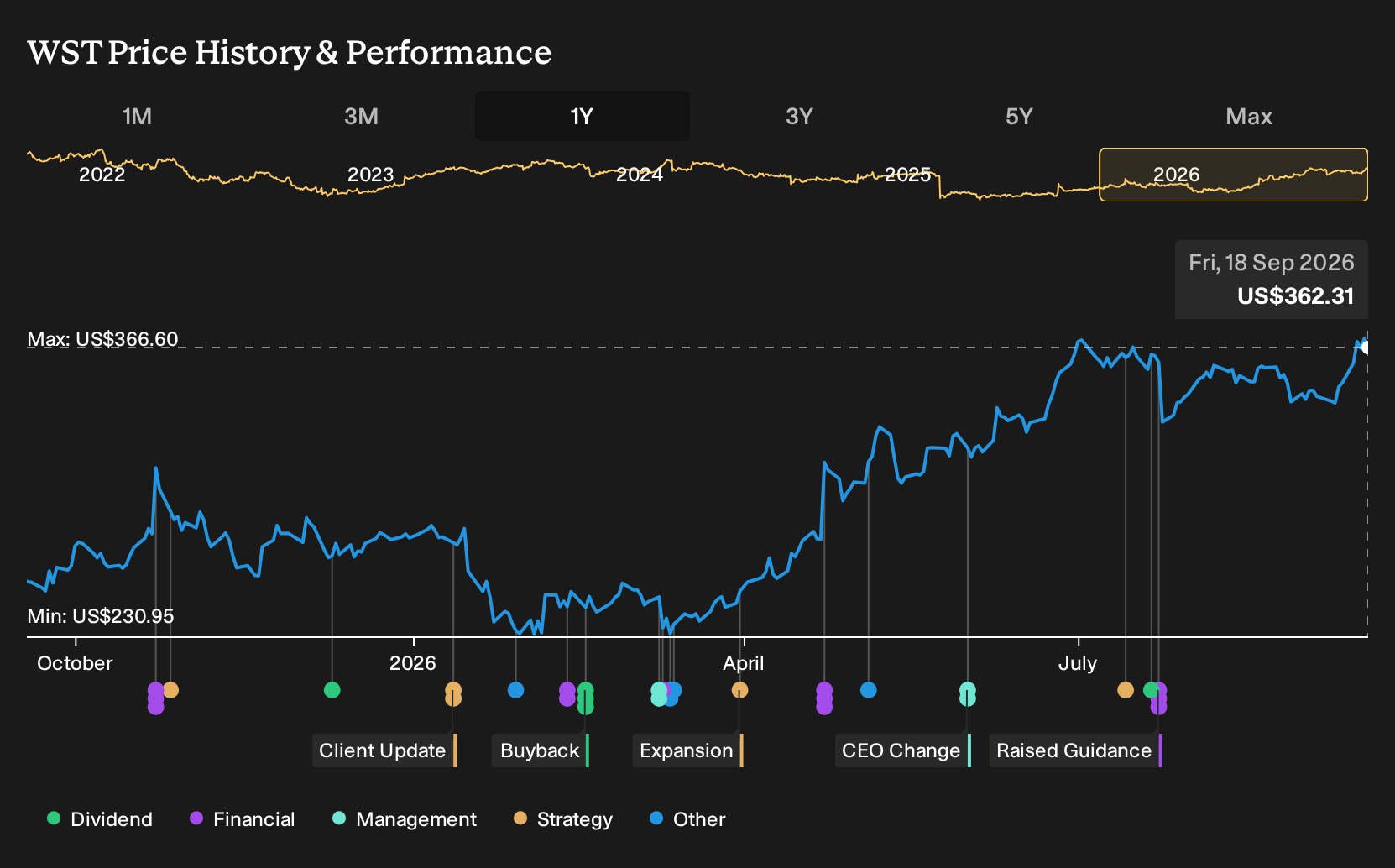This screenshot has width=1395, height=868.
Task: Click the highlighted 2026 range selector in overview chart
Action: click(x=1234, y=175)
